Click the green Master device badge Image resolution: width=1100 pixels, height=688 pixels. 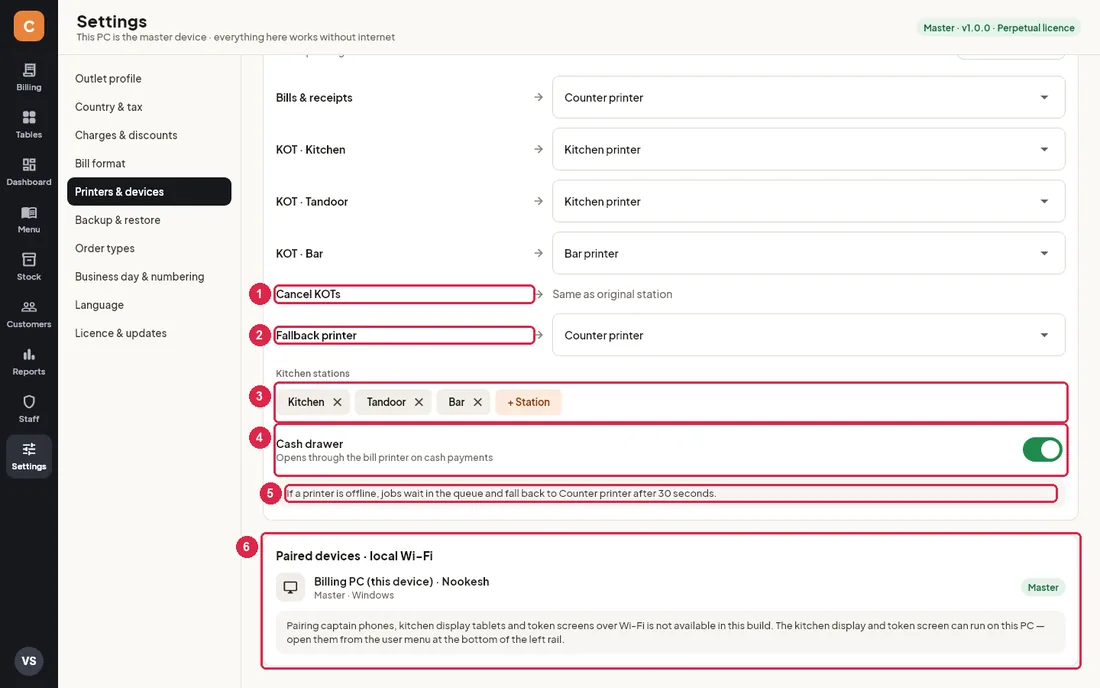point(1042,588)
